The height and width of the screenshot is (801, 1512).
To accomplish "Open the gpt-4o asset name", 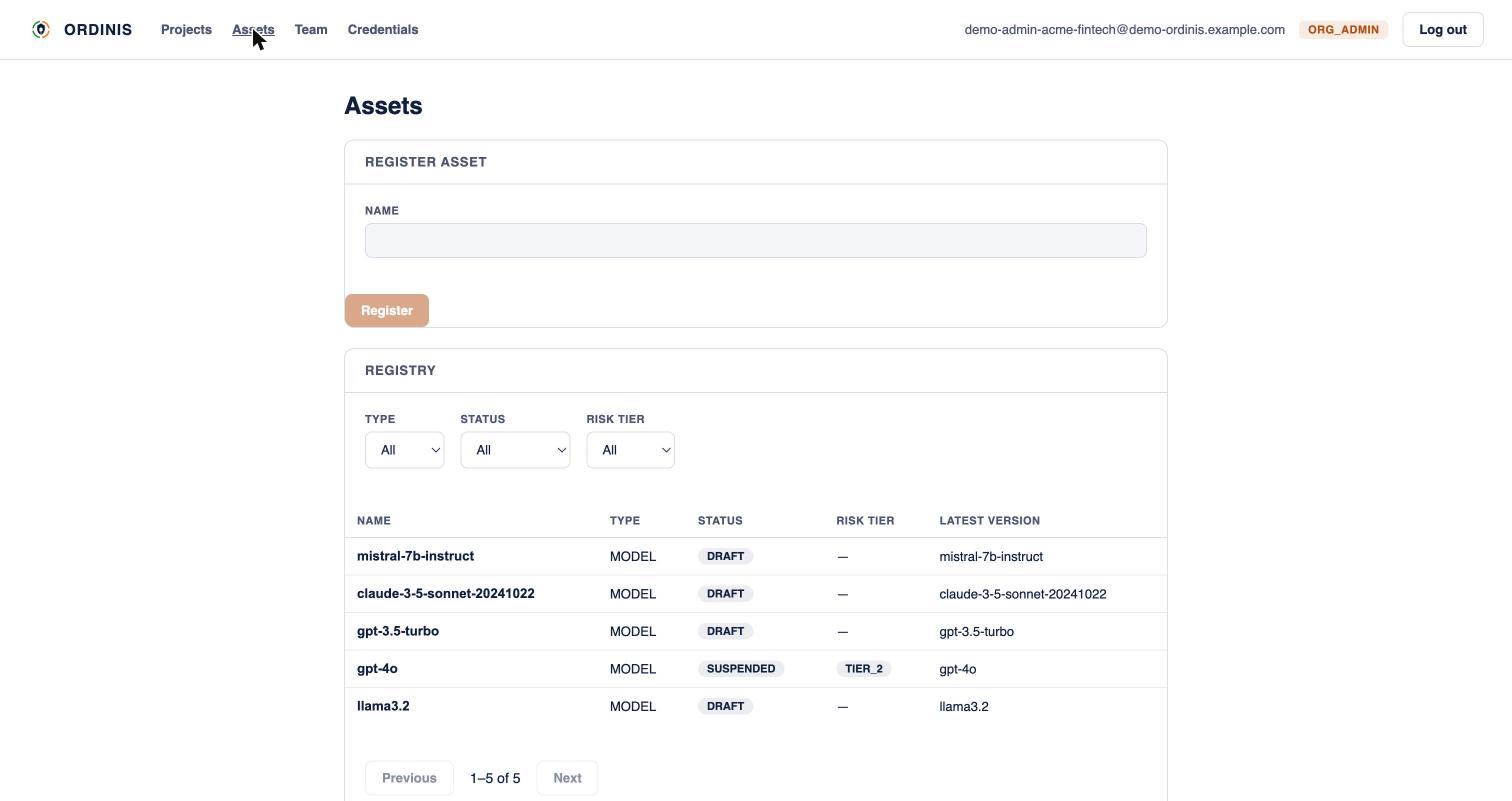I will pos(377,669).
